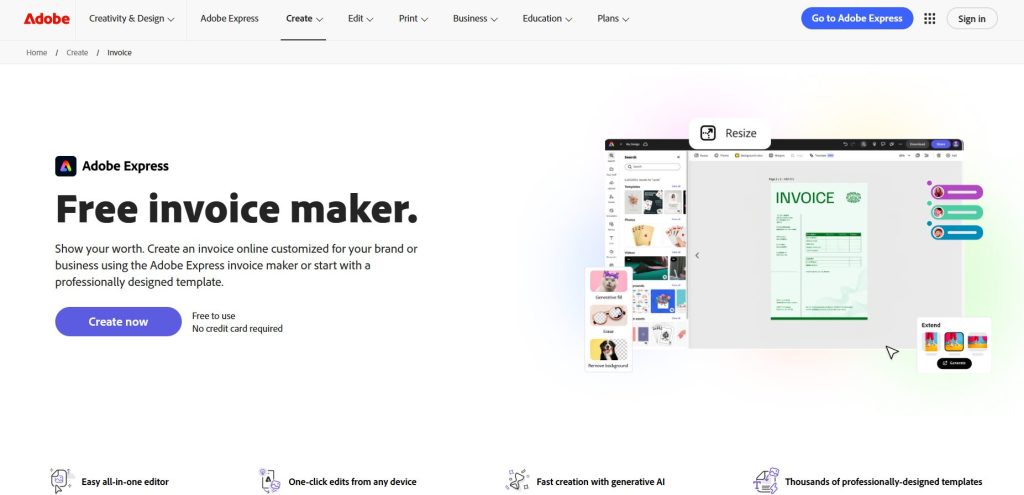Go to Home breadcrumb

[x=37, y=52]
